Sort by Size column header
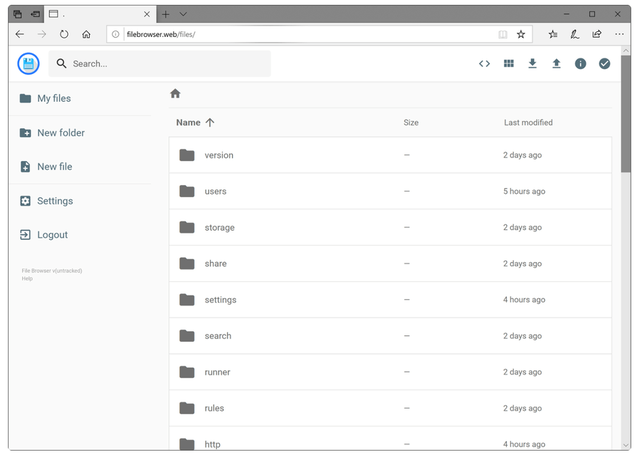The width and height of the screenshot is (640, 455). click(411, 122)
